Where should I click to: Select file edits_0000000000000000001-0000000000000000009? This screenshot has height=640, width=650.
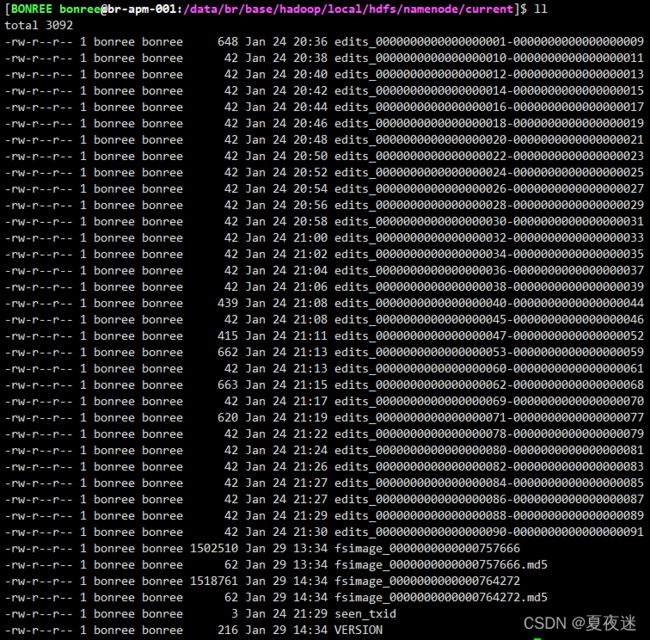point(489,42)
